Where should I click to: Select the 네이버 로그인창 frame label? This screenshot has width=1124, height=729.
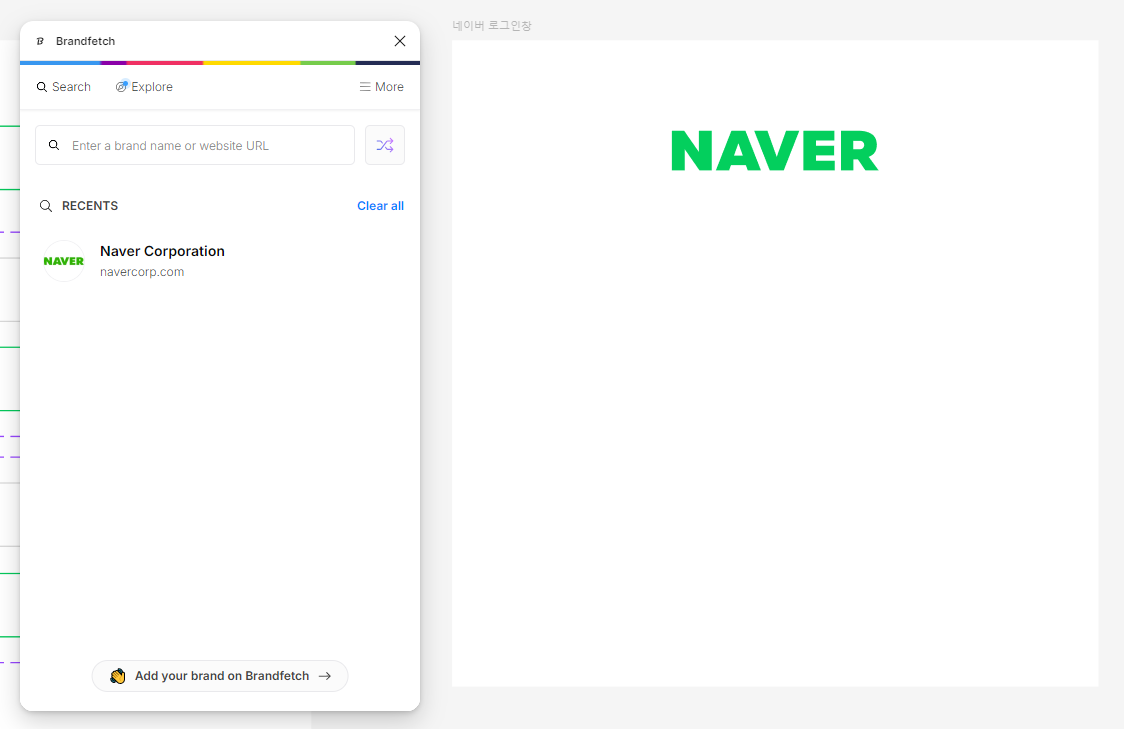coord(492,26)
